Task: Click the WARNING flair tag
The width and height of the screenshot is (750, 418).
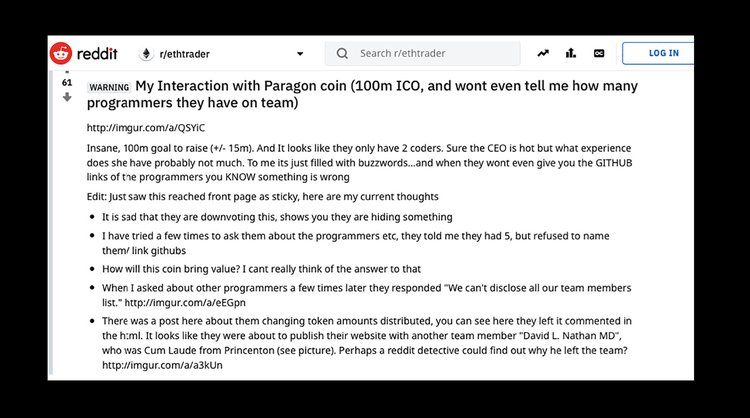Action: click(x=109, y=87)
